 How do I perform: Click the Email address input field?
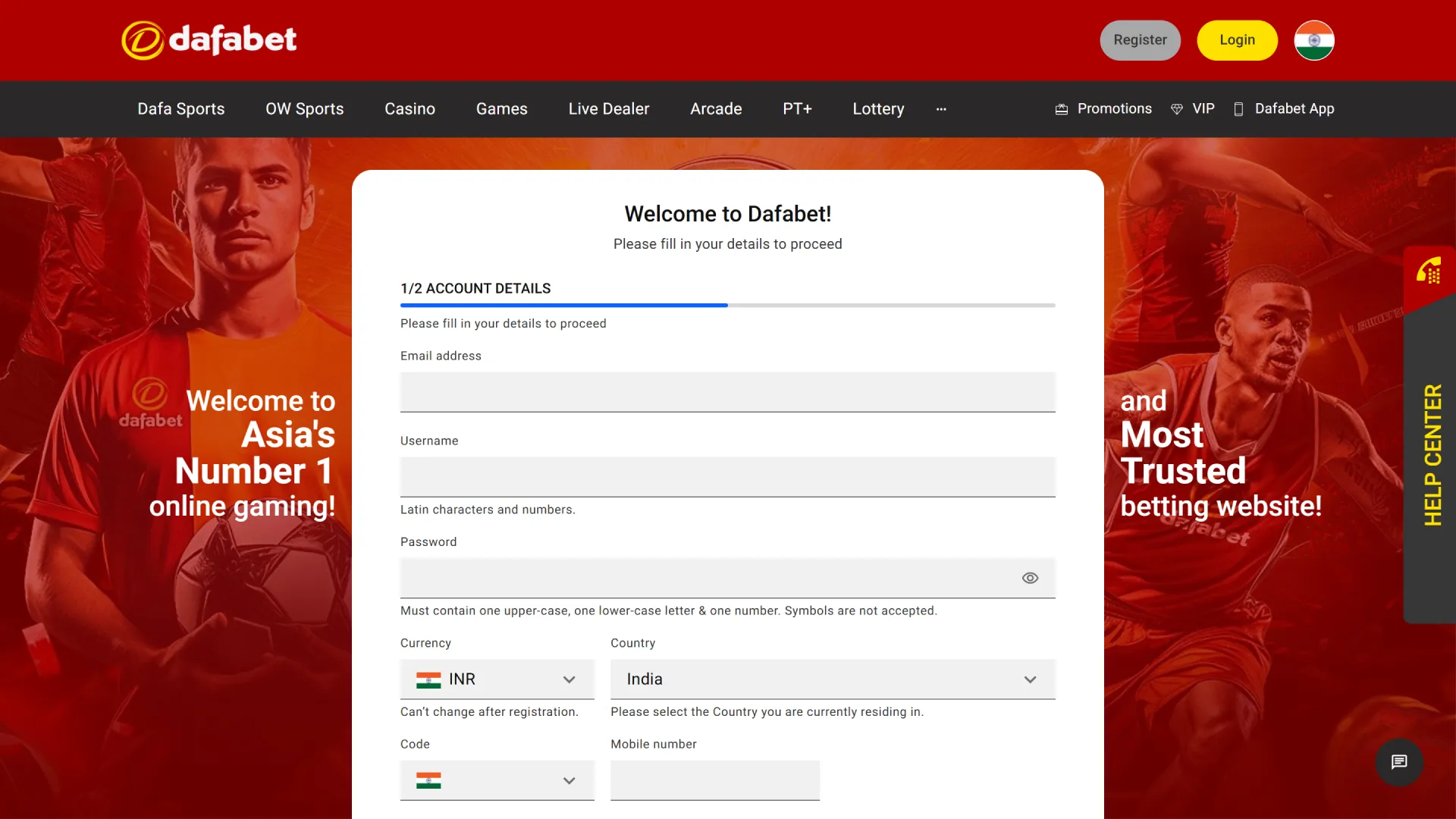(727, 392)
